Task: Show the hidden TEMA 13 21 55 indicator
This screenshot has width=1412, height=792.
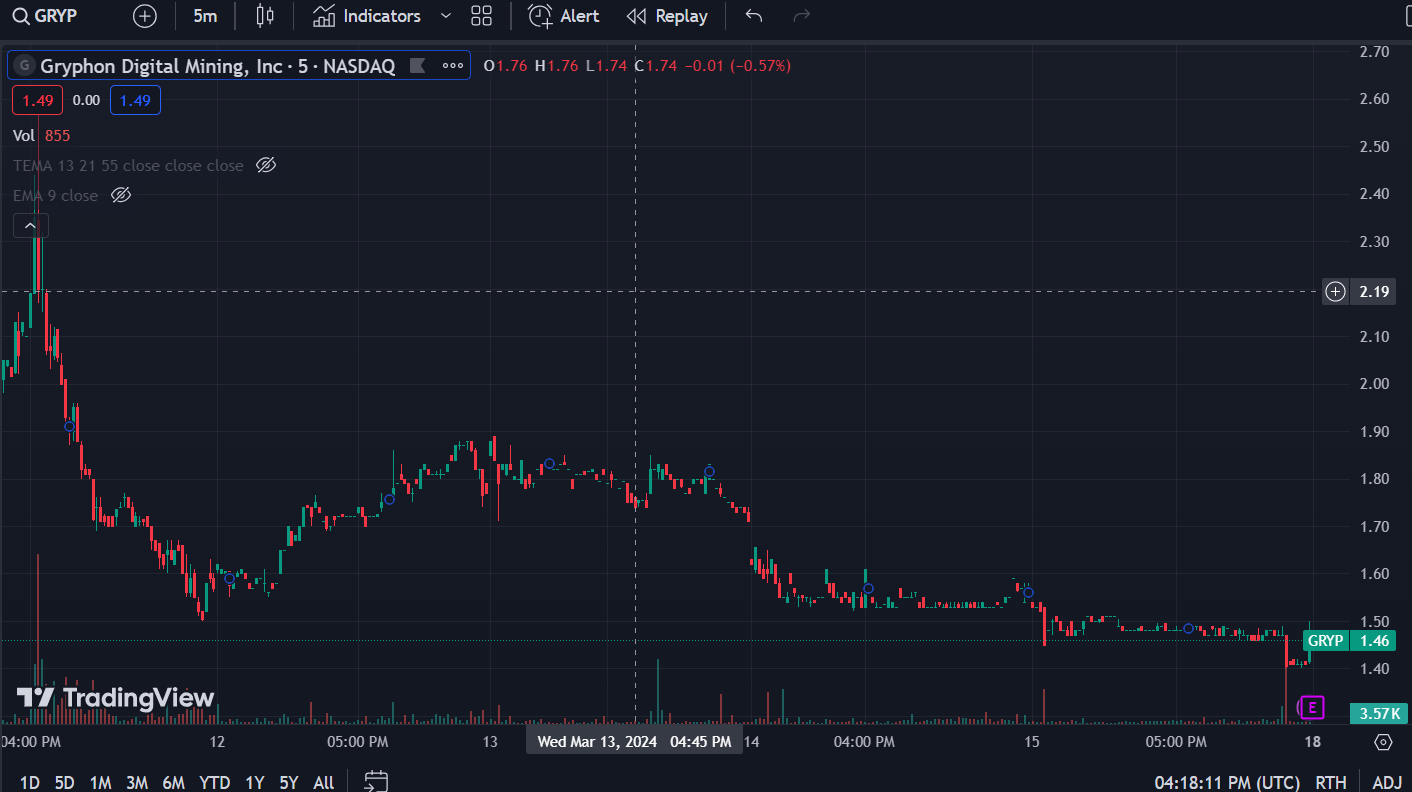Action: [265, 165]
